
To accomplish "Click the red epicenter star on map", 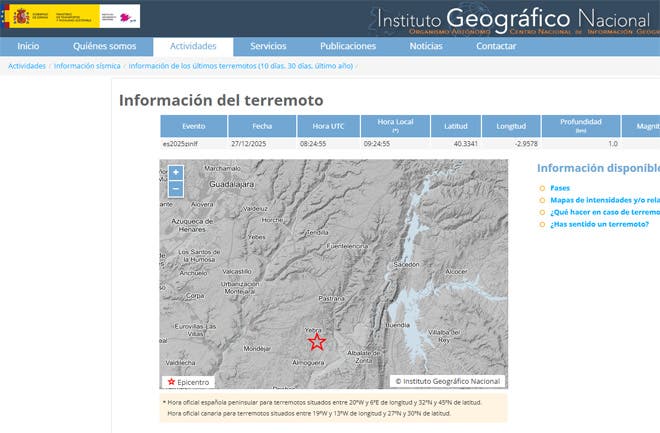I will pos(317,342).
